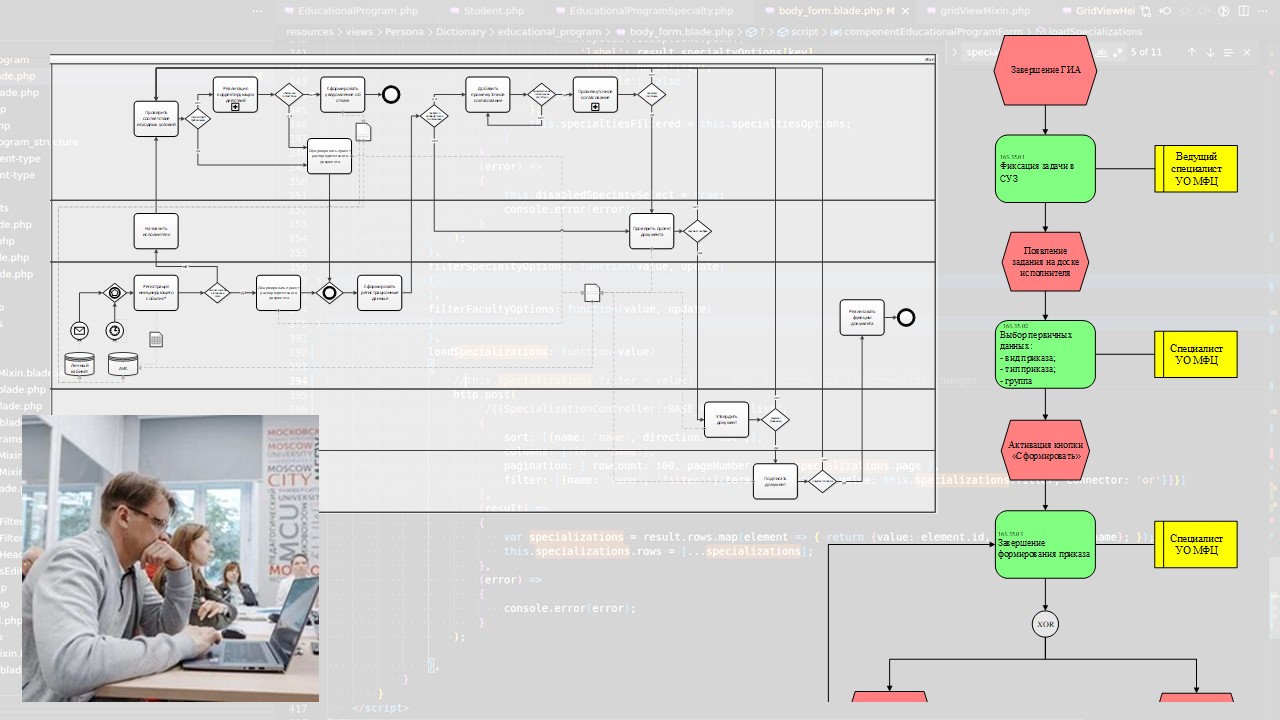Open the educational_program breadcrumb dropdown
The height and width of the screenshot is (720, 1280).
(x=549, y=32)
